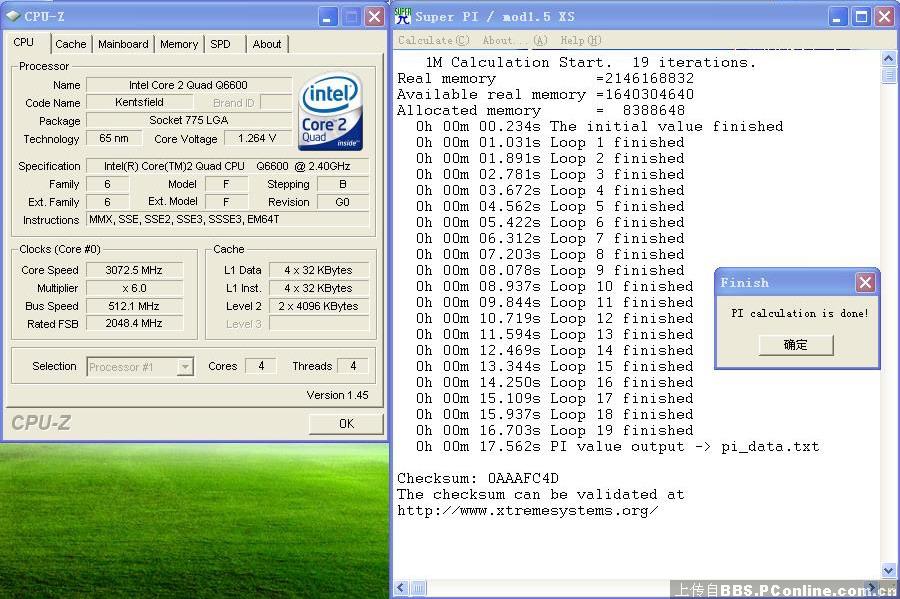Click the '1M Calculation Start' line
This screenshot has height=599, width=900.
click(x=591, y=62)
